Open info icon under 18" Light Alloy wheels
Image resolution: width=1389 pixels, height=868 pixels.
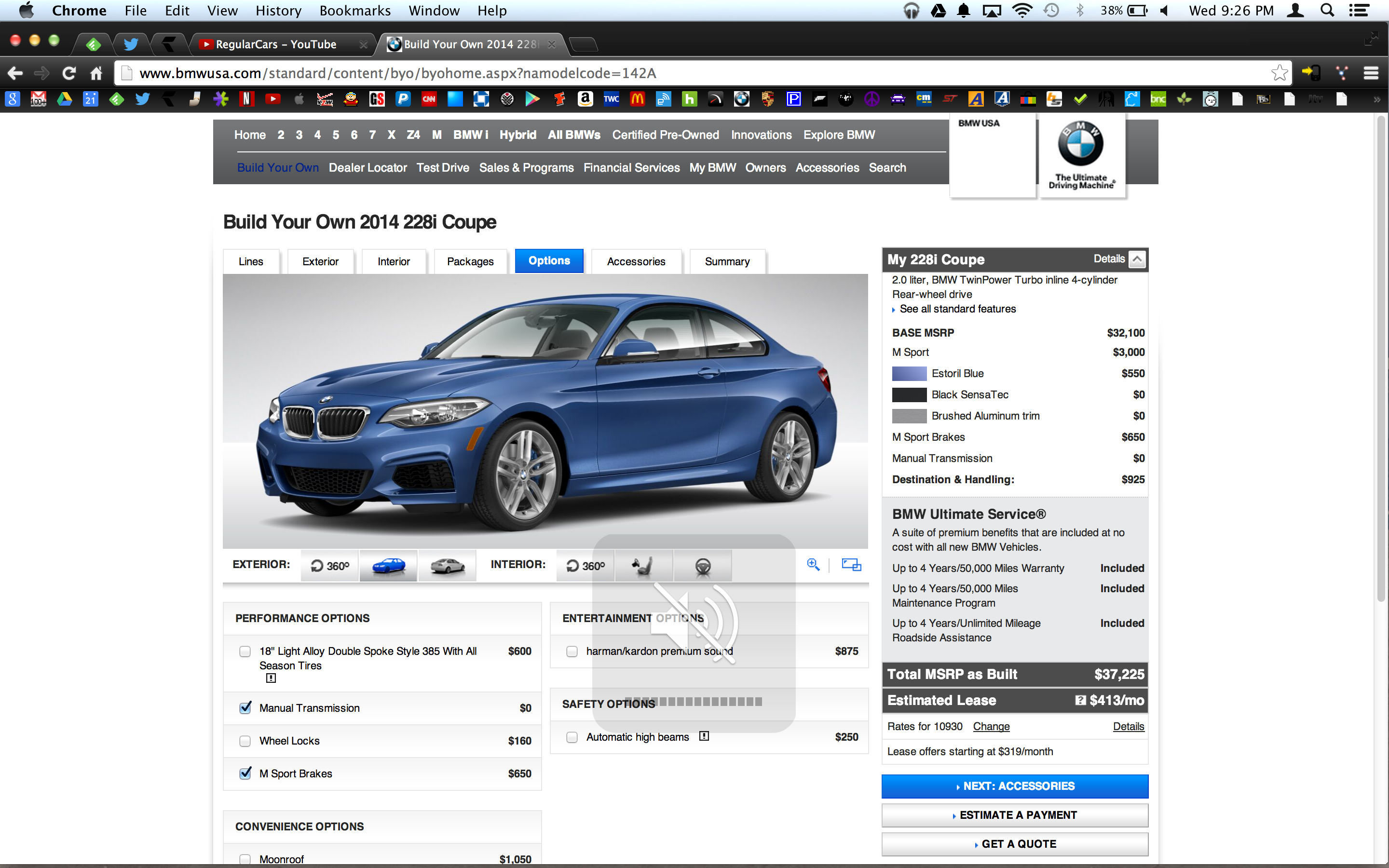point(271,678)
